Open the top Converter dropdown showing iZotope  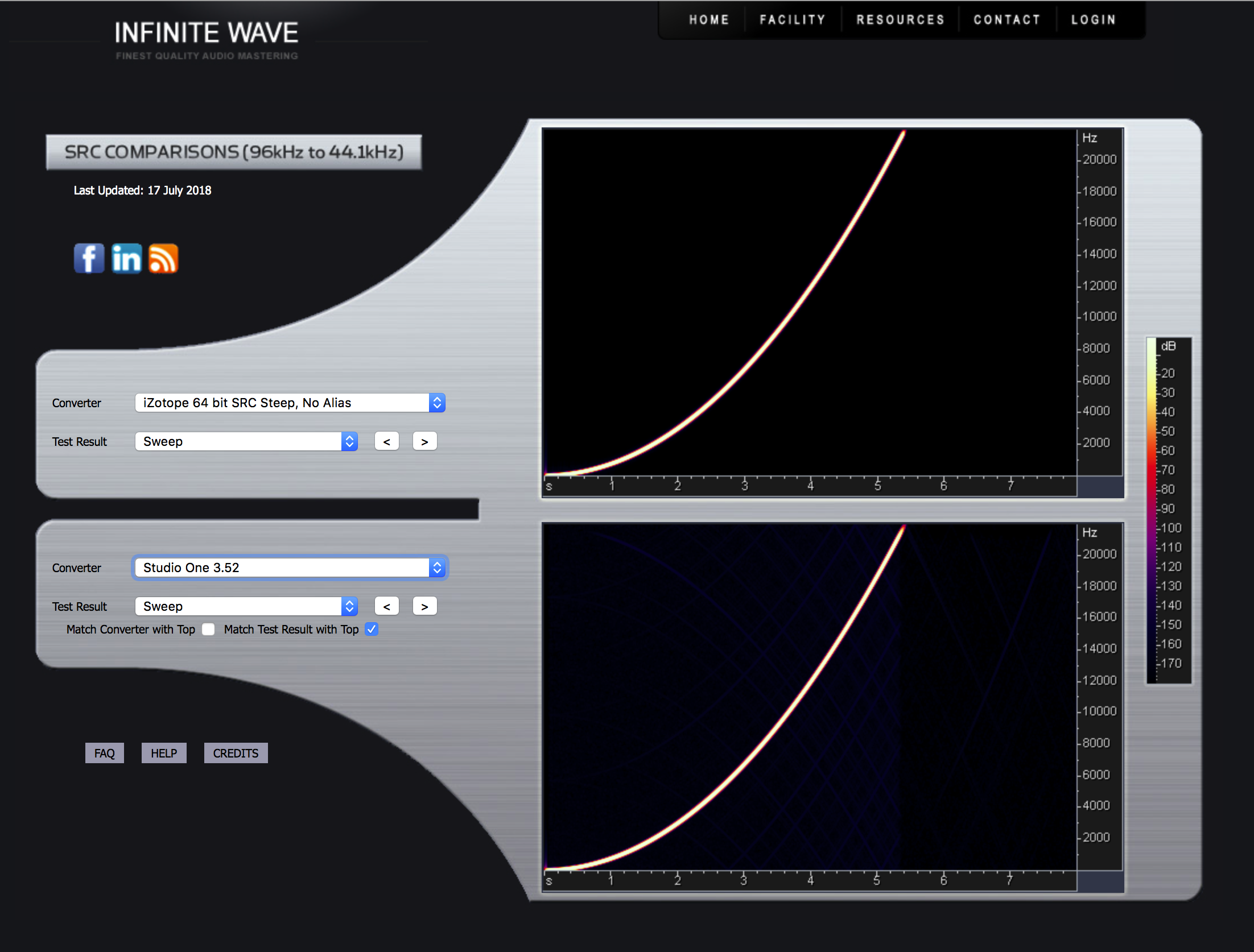[290, 403]
